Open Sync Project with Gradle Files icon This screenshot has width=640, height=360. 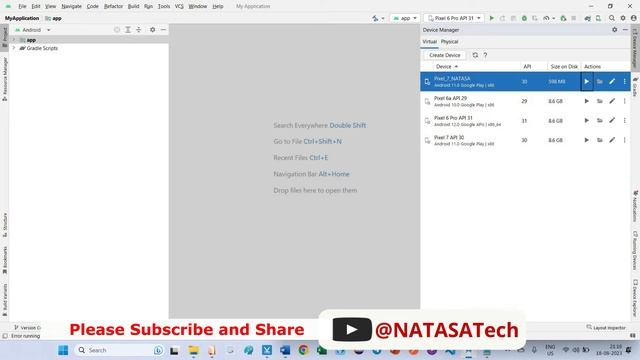[587, 18]
